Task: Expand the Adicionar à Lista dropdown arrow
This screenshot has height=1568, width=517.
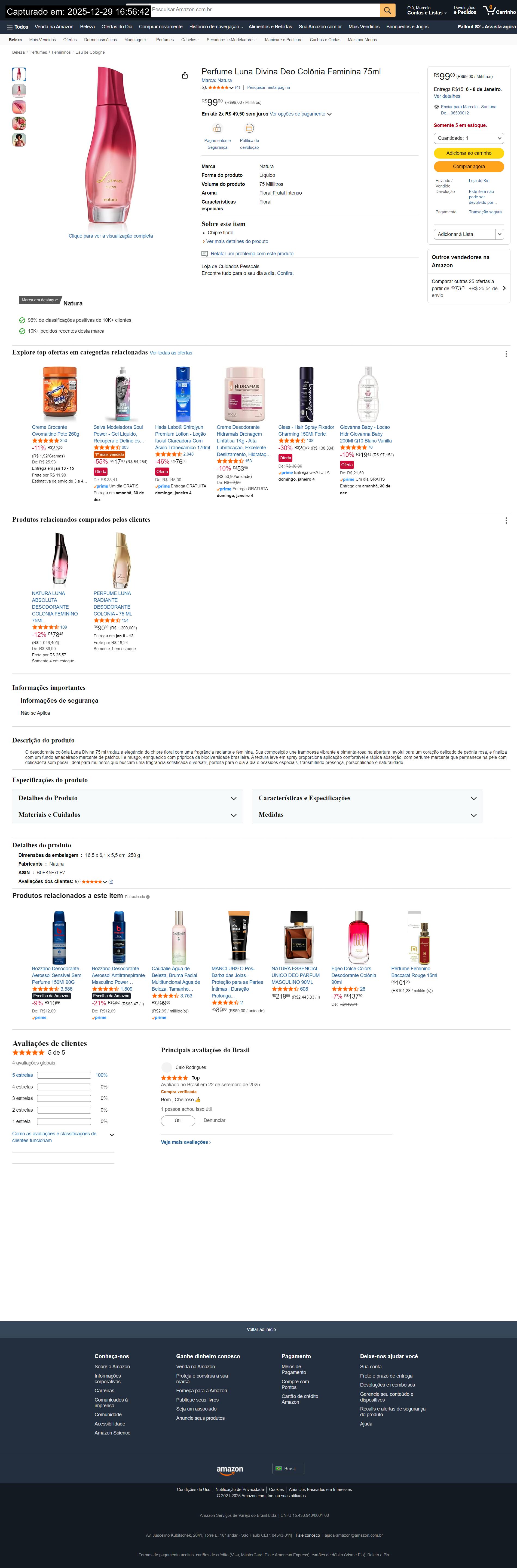Action: [x=499, y=234]
